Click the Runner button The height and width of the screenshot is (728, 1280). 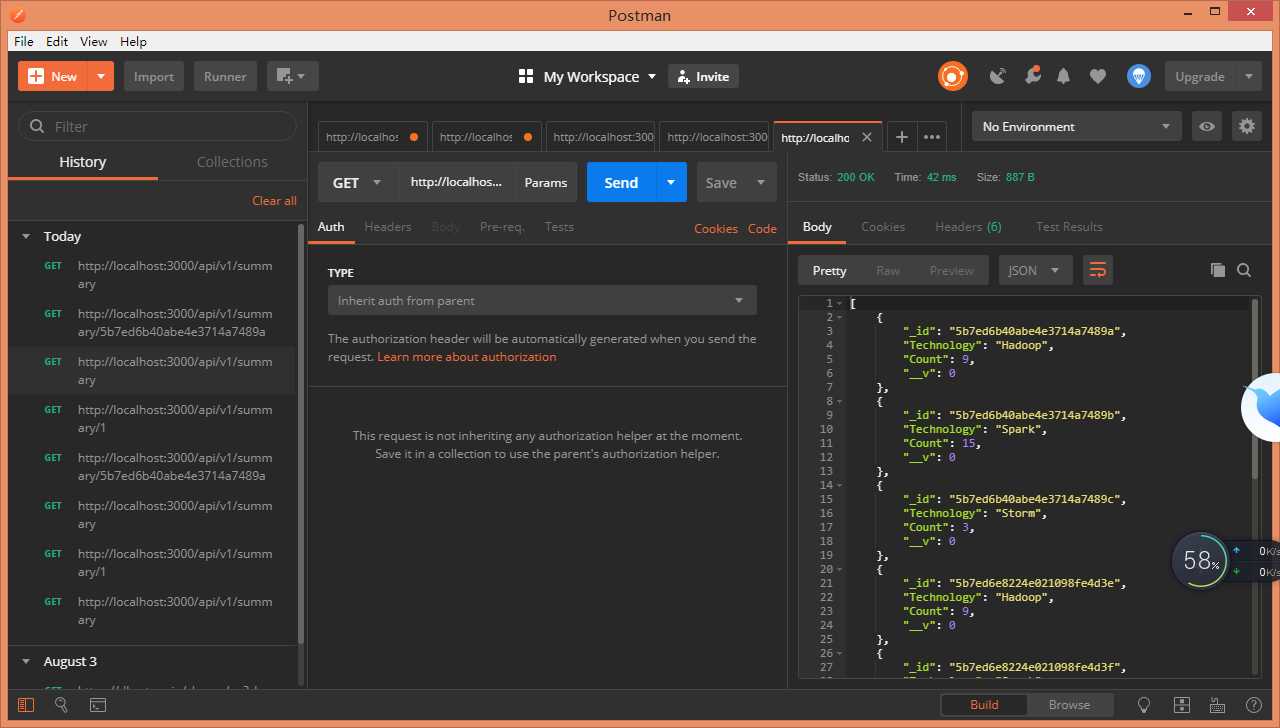click(226, 76)
